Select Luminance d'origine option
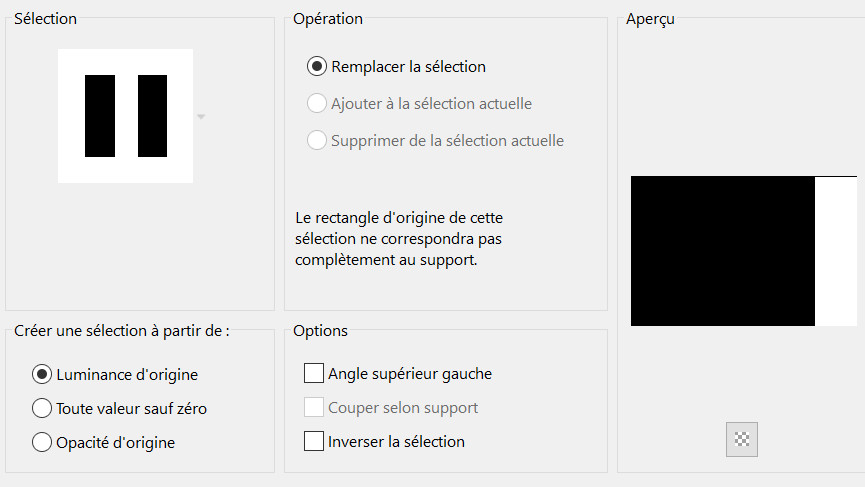865x487 pixels. tap(42, 375)
